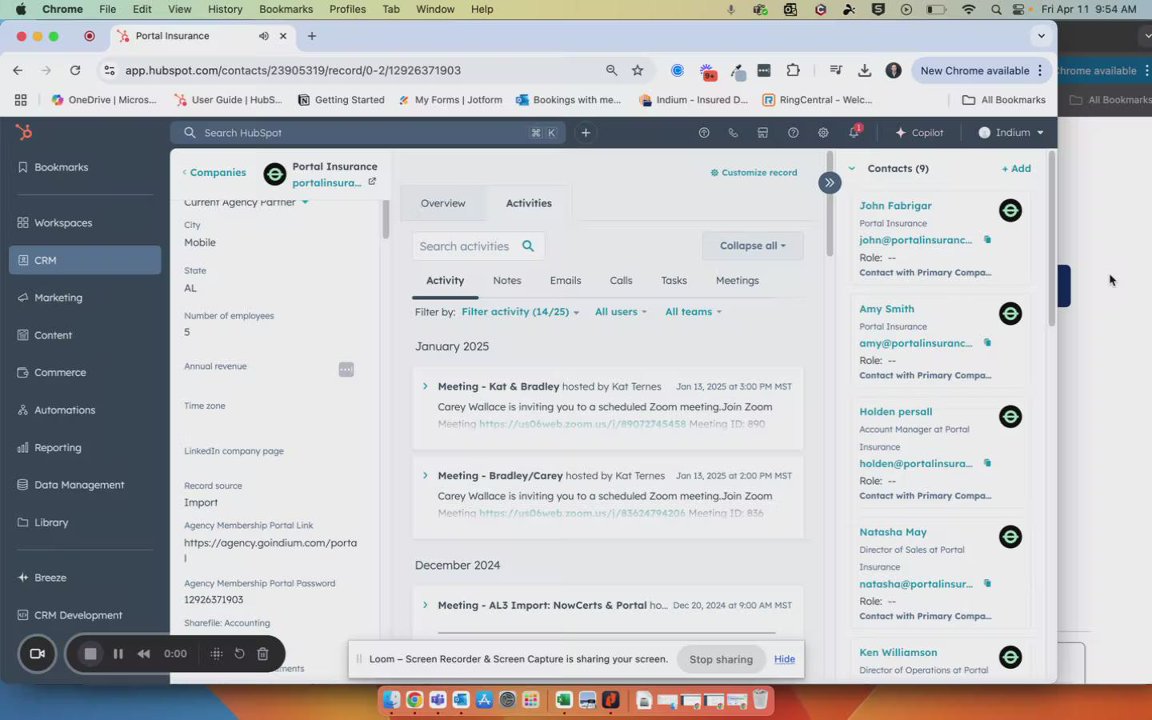The image size is (1152, 720).
Task: Click the Annual revenue details icon
Action: click(x=346, y=370)
